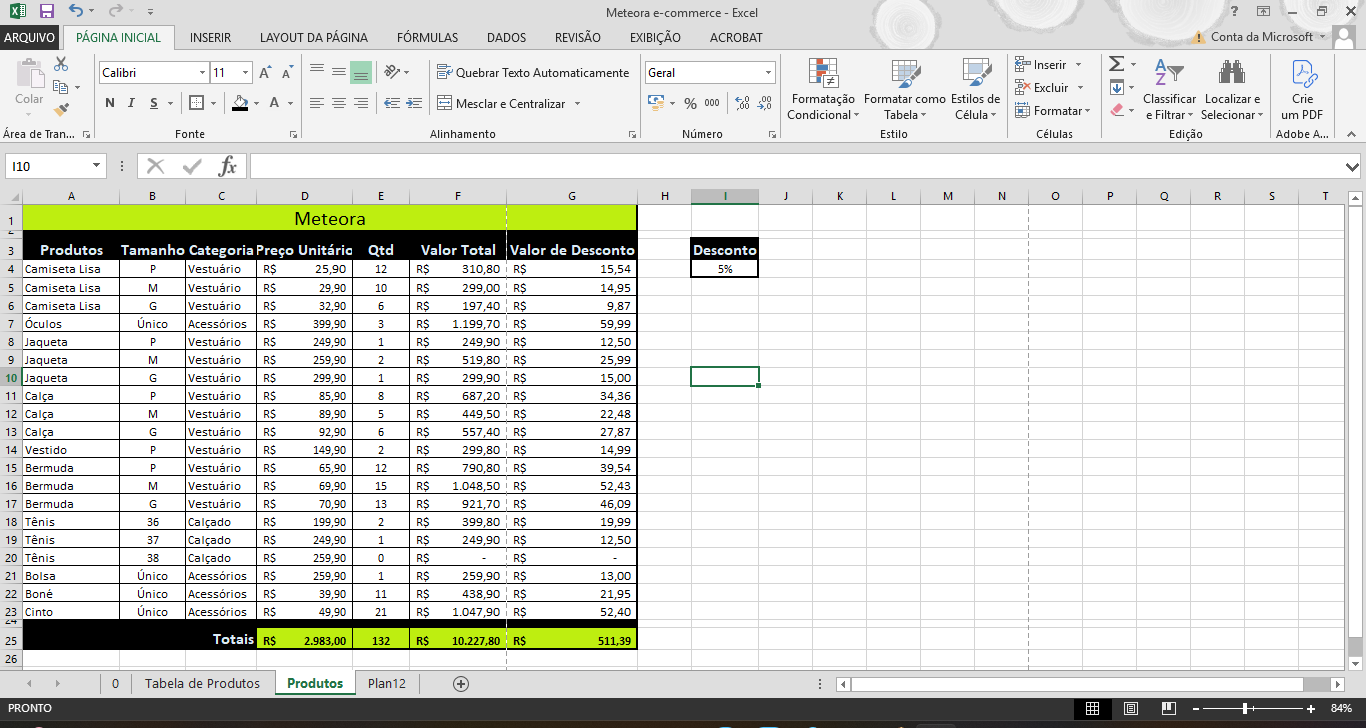Decrease decimal places
The height and width of the screenshot is (728, 1366).
(766, 103)
